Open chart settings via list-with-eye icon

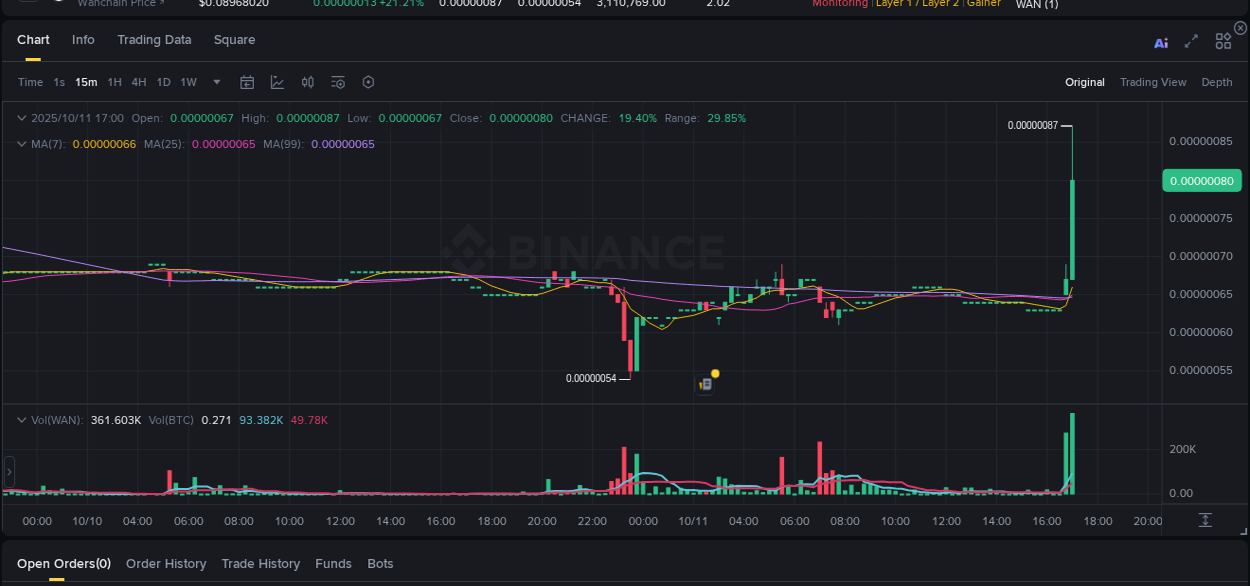tap(337, 82)
